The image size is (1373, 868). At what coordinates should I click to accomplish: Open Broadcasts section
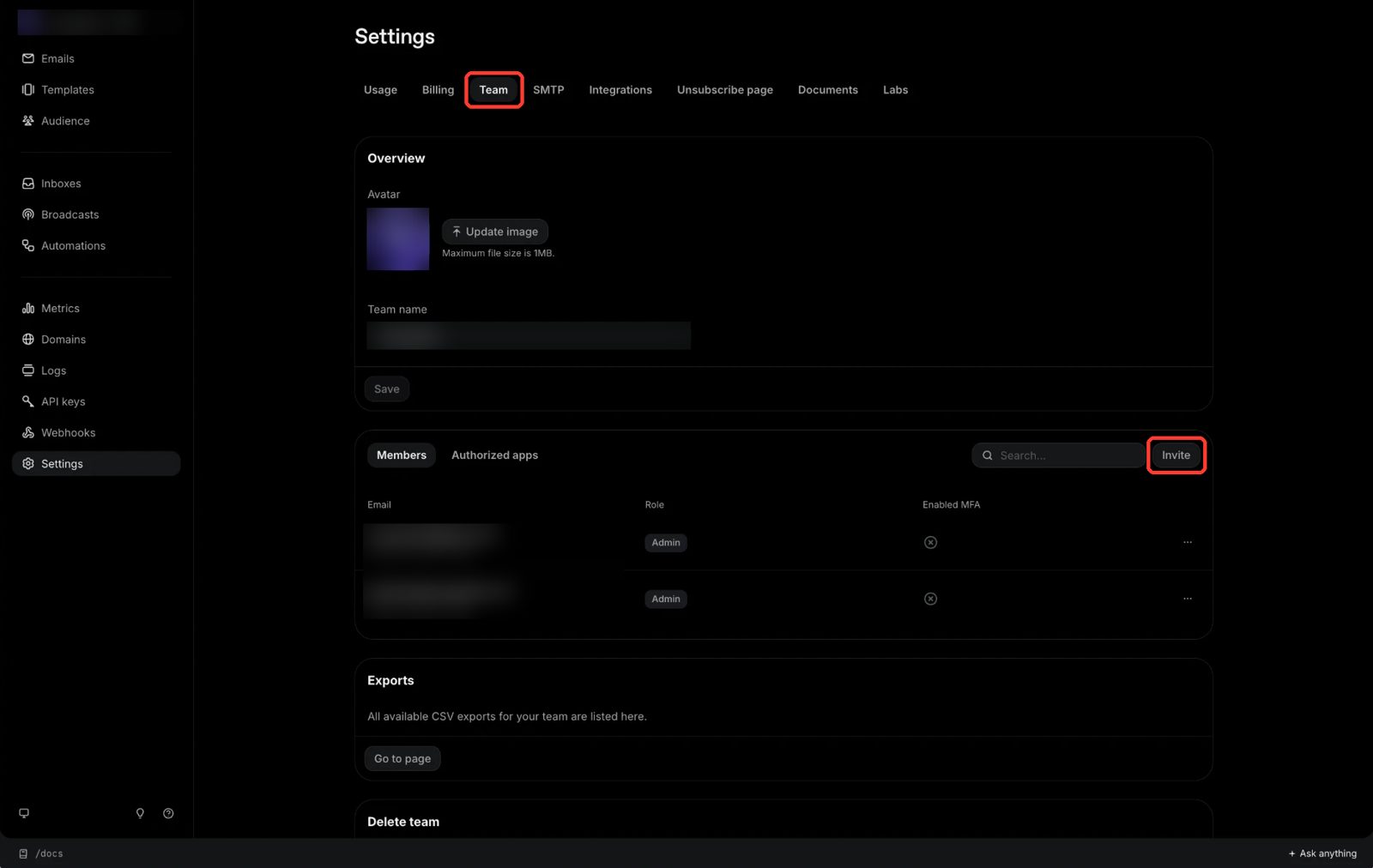pos(60,214)
